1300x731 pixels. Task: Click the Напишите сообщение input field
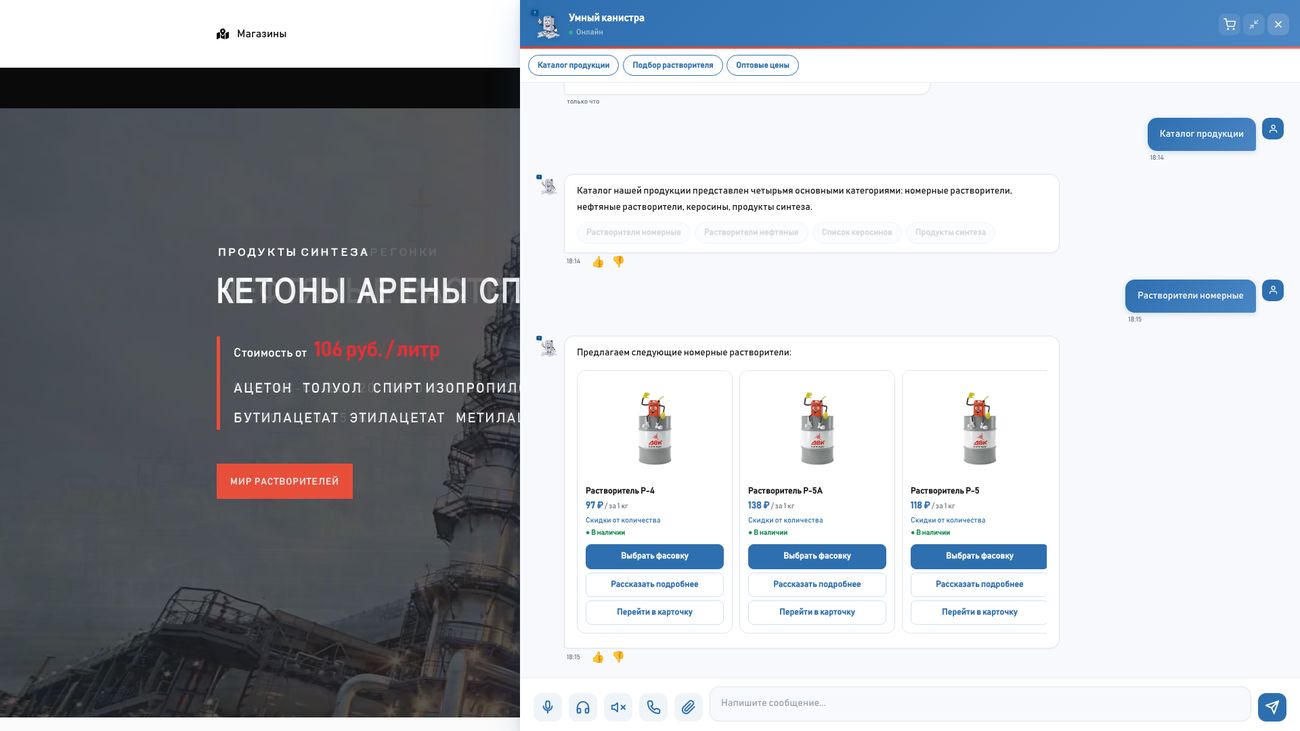point(980,703)
